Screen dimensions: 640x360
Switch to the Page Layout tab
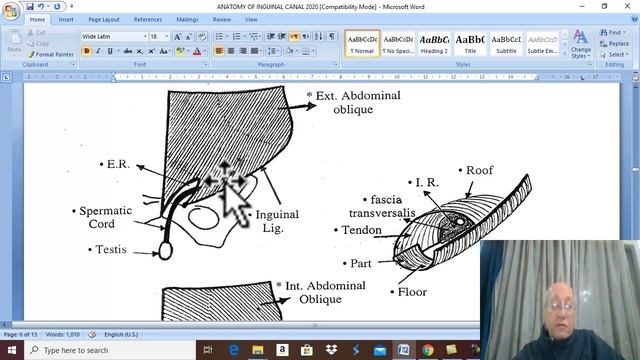(104, 20)
